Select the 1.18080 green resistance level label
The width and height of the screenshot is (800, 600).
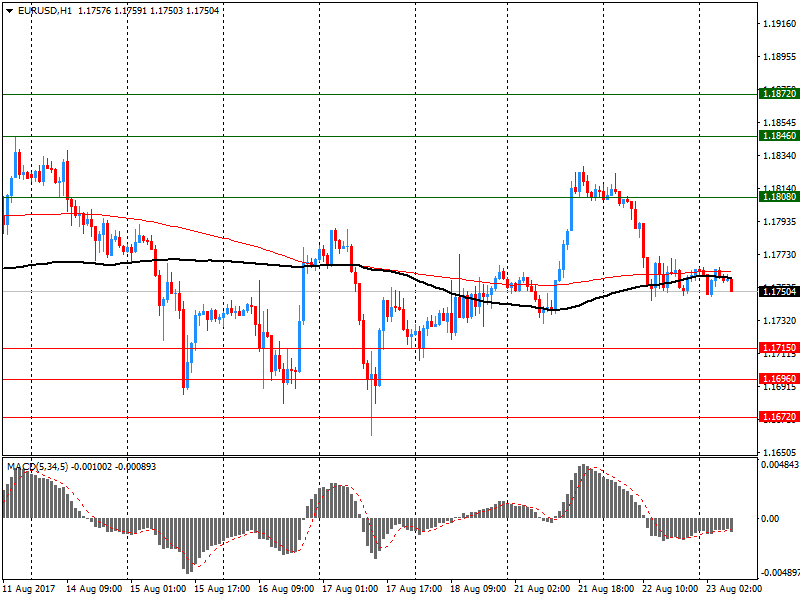(779, 197)
